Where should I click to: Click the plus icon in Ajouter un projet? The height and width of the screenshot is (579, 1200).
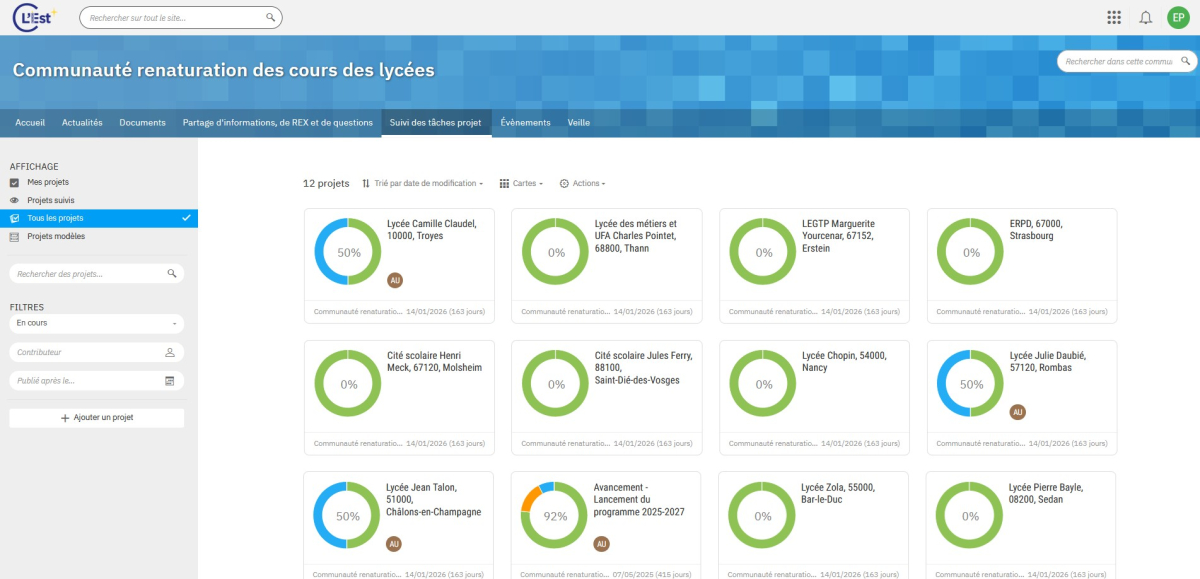coord(65,418)
